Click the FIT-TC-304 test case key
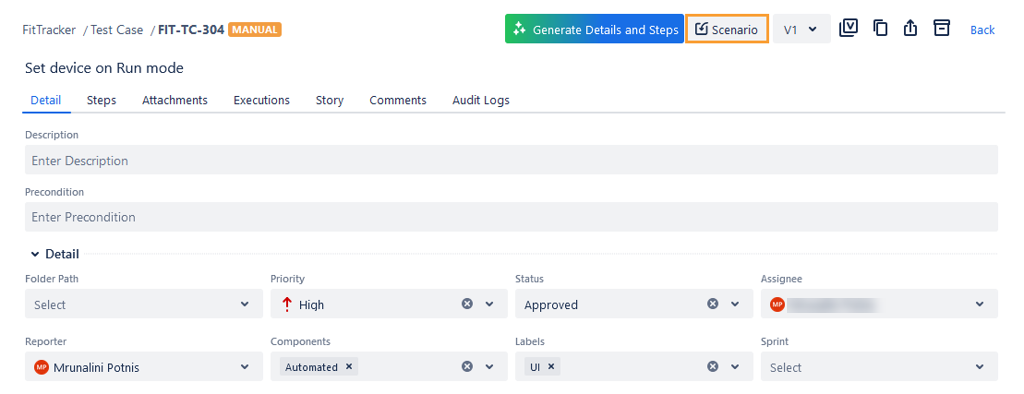Screen dimensions: 1024x394 point(191,29)
